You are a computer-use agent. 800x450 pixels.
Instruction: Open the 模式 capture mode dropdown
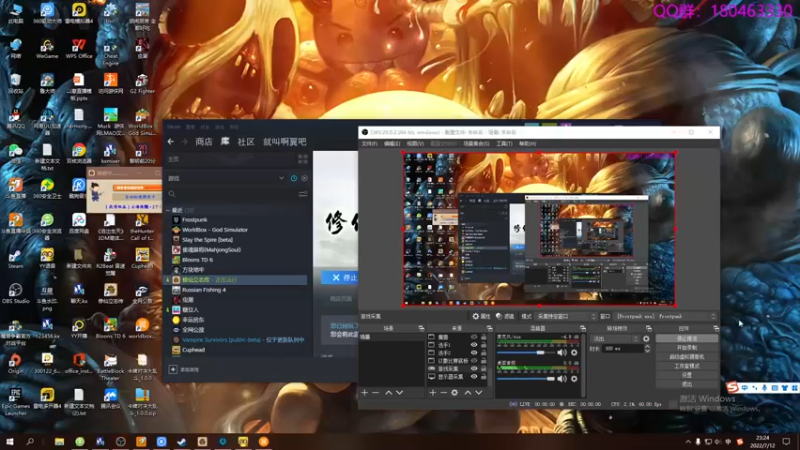click(x=565, y=316)
